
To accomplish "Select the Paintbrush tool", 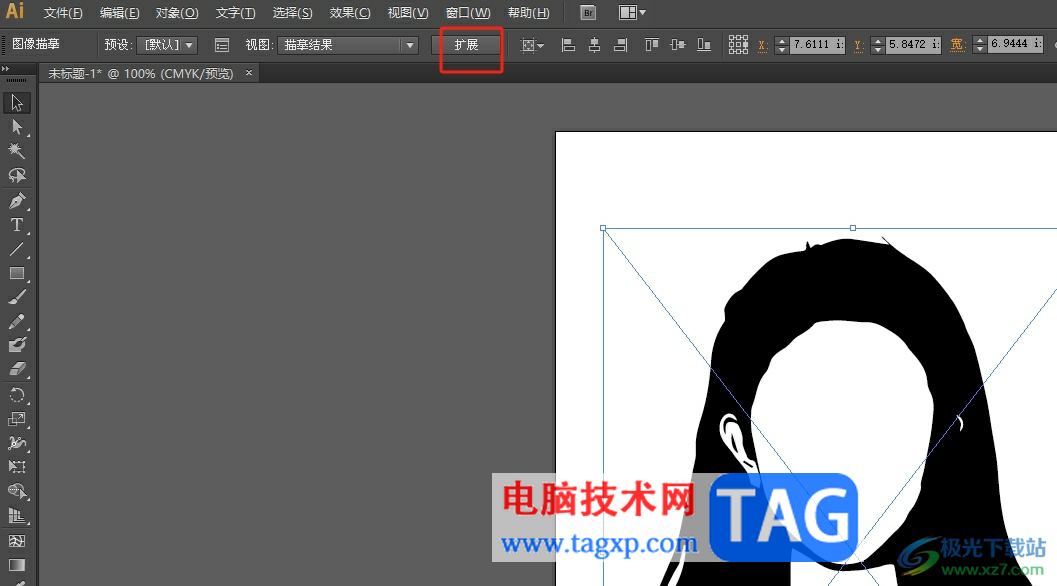I will [x=17, y=297].
